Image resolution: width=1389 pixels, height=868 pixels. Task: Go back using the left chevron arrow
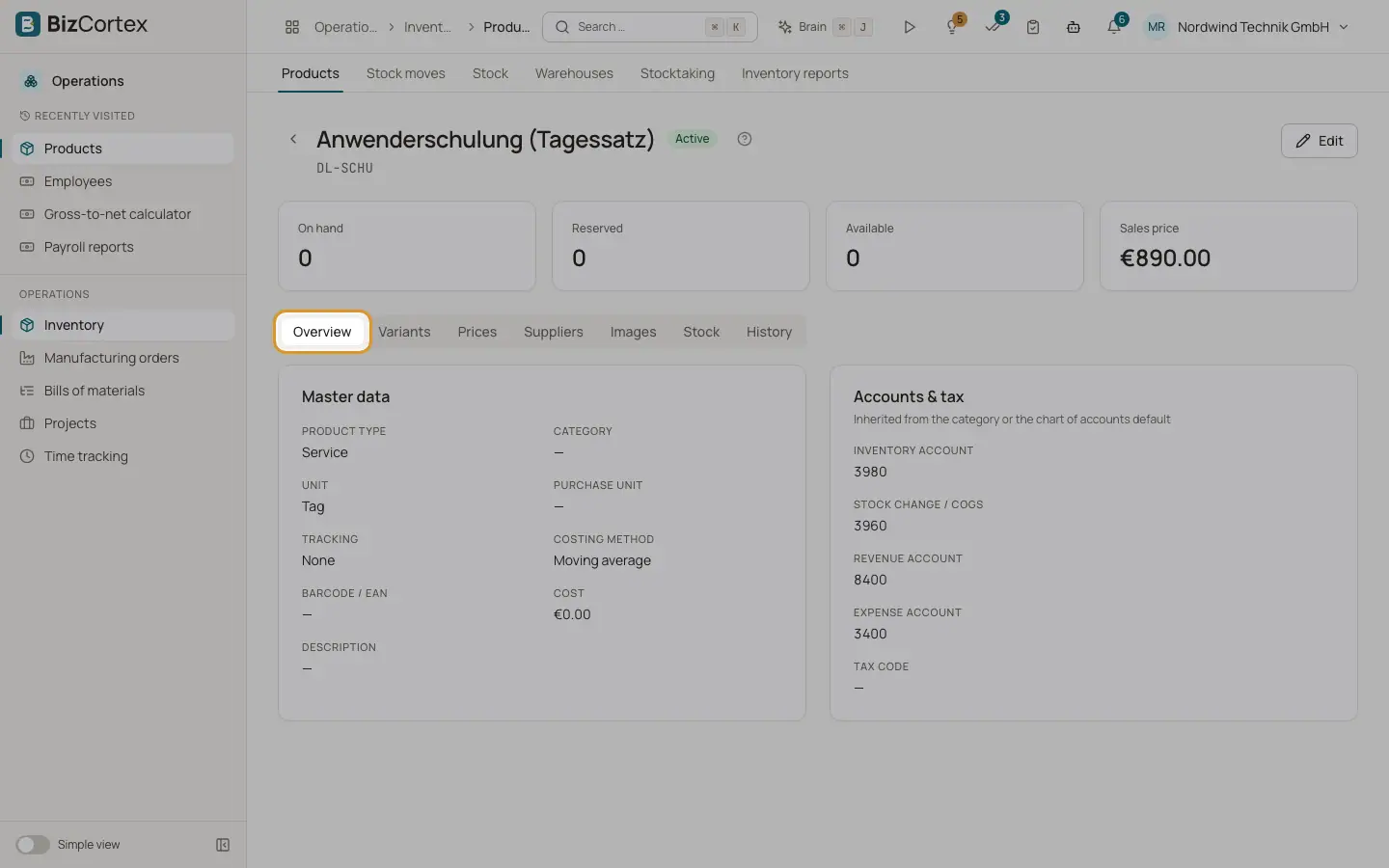[293, 139]
